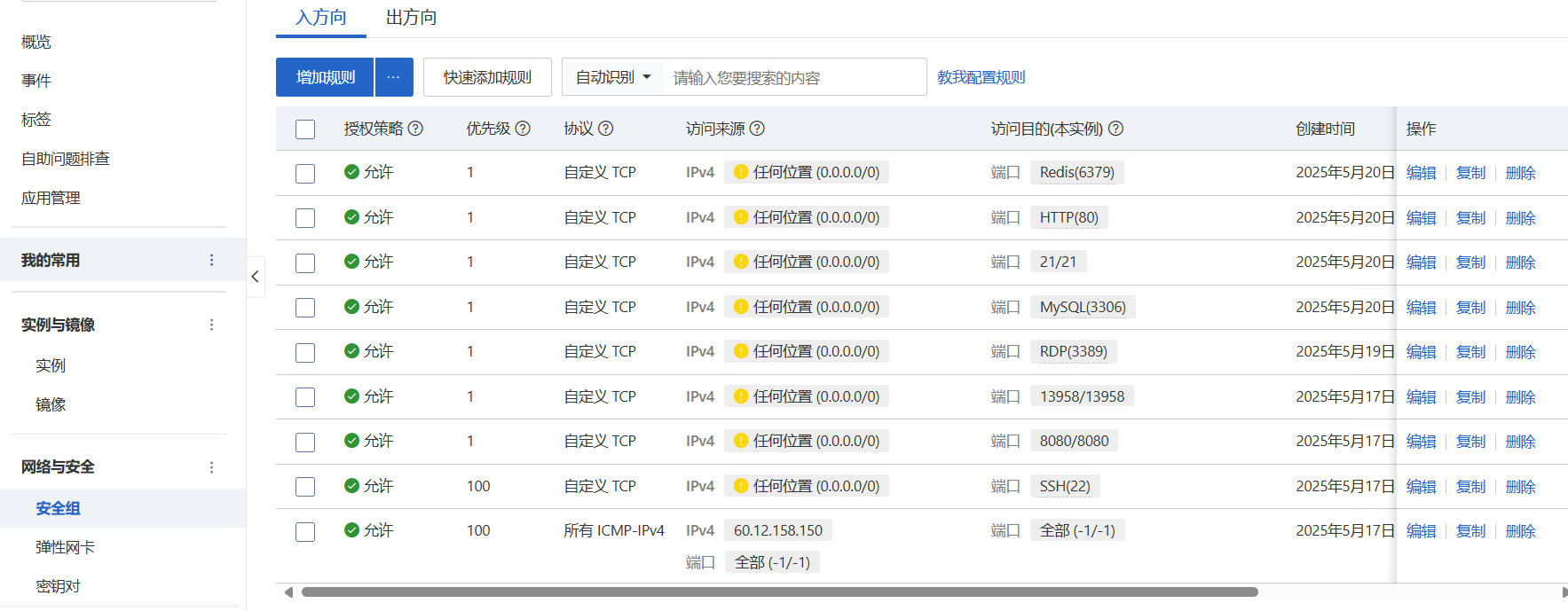Click 编辑 for the MySQL(3306) rule

[1422, 308]
